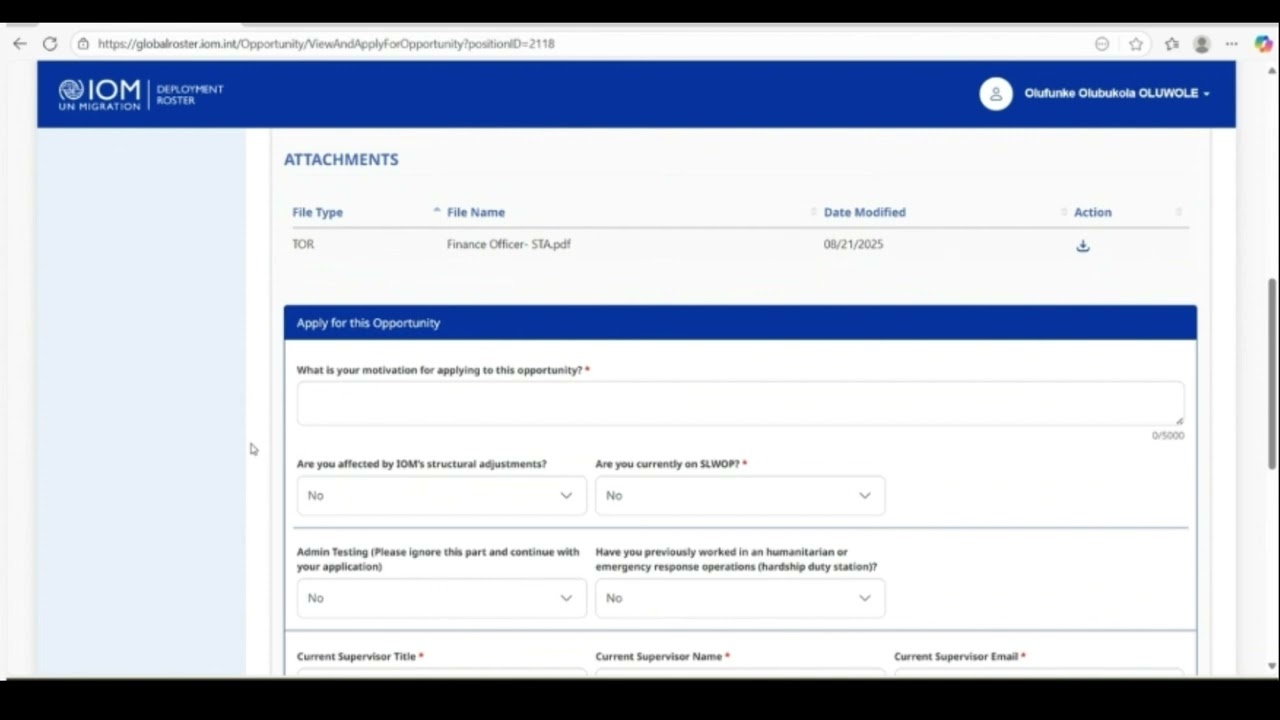Screen dimensions: 1280x720
Task: Click 08/21/2025 date cell
Action: (x=853, y=244)
